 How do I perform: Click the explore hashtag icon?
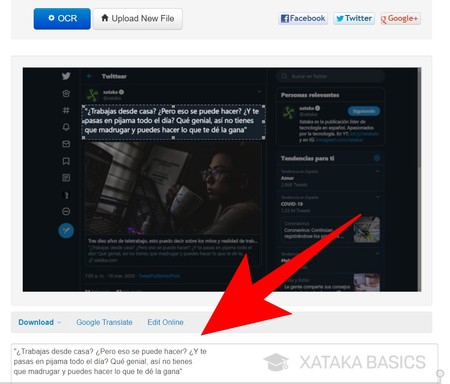[x=66, y=110]
